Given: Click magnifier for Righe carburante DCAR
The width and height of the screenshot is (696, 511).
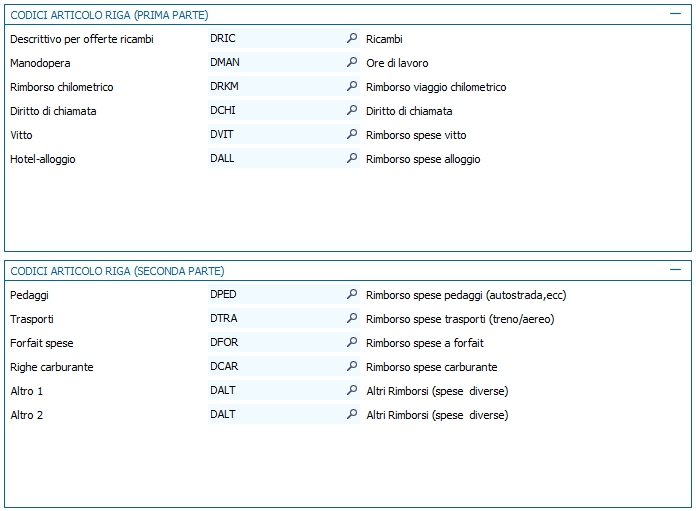Looking at the screenshot, I should point(351,367).
